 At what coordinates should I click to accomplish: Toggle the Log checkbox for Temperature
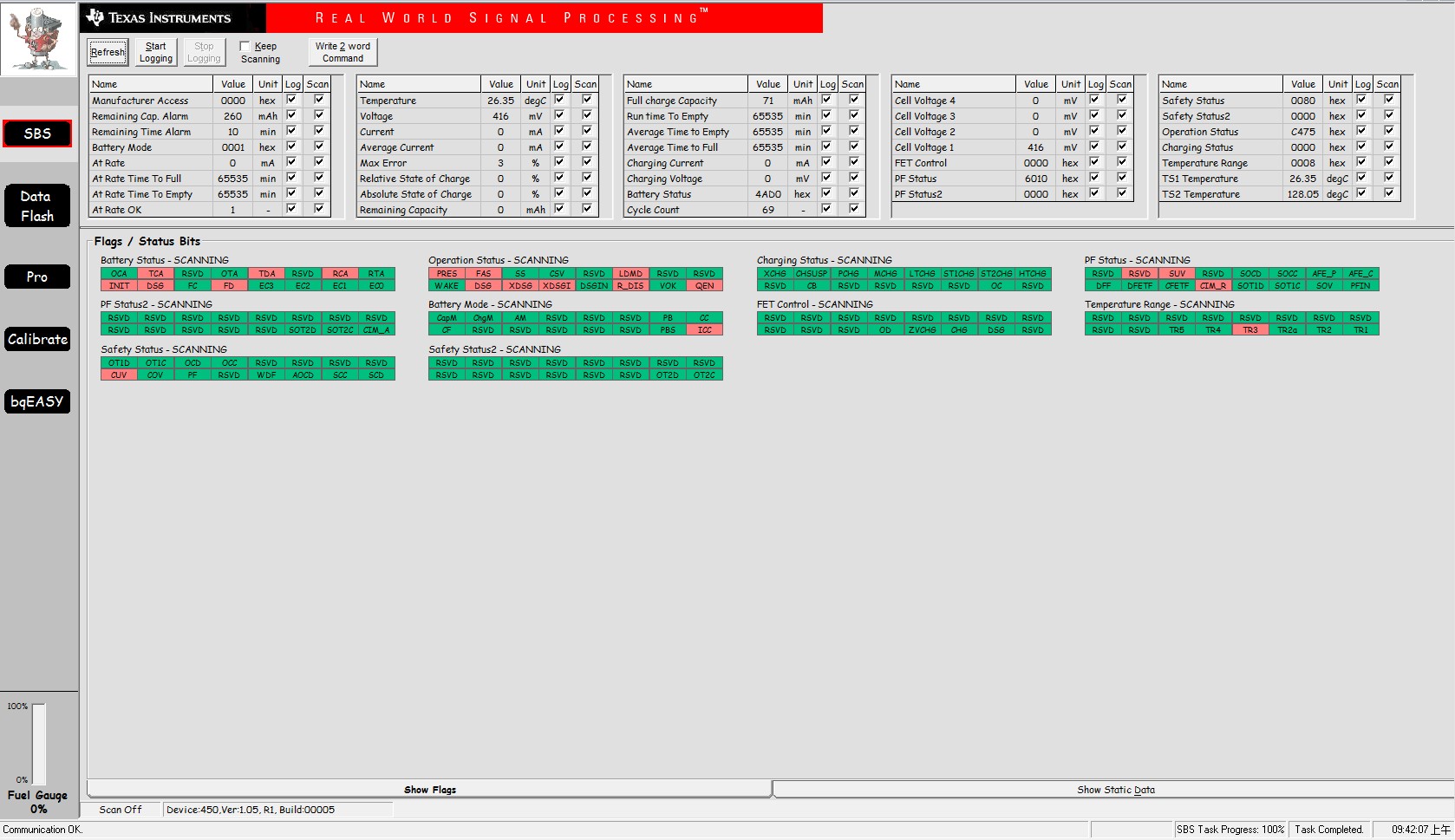point(559,100)
